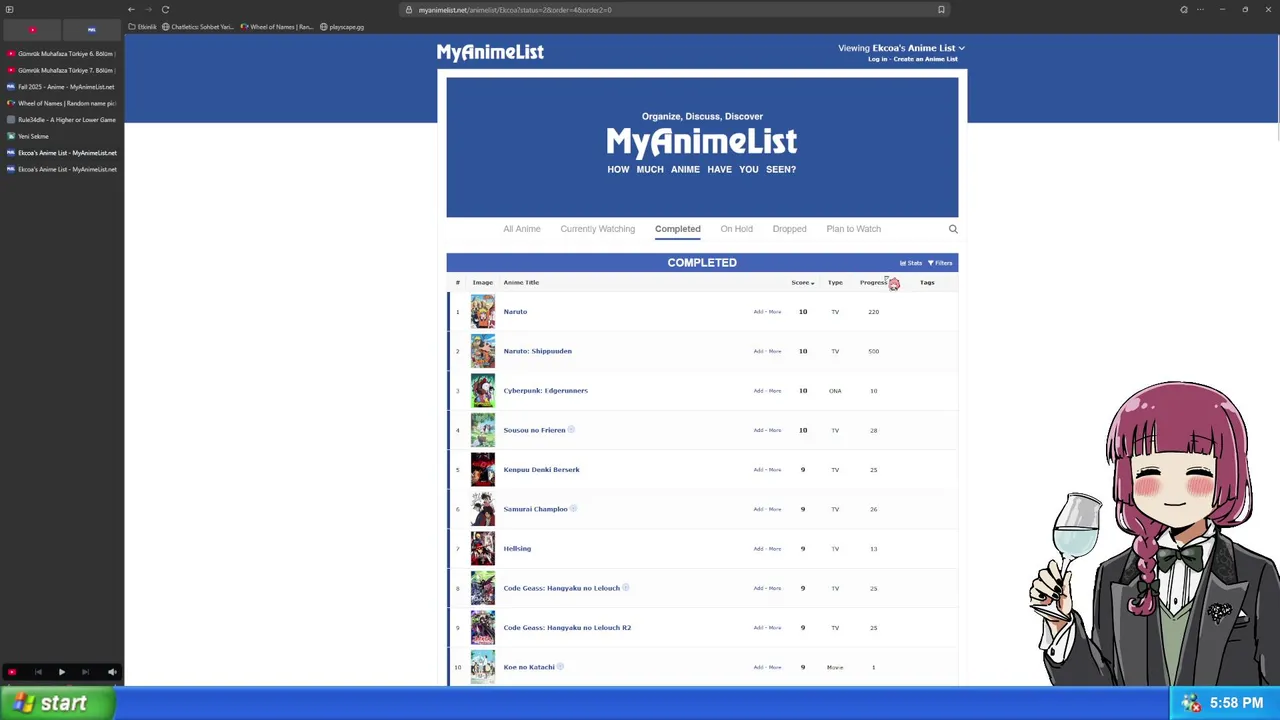1280x720 pixels.
Task: Sort the list by the Score column
Action: 802,283
